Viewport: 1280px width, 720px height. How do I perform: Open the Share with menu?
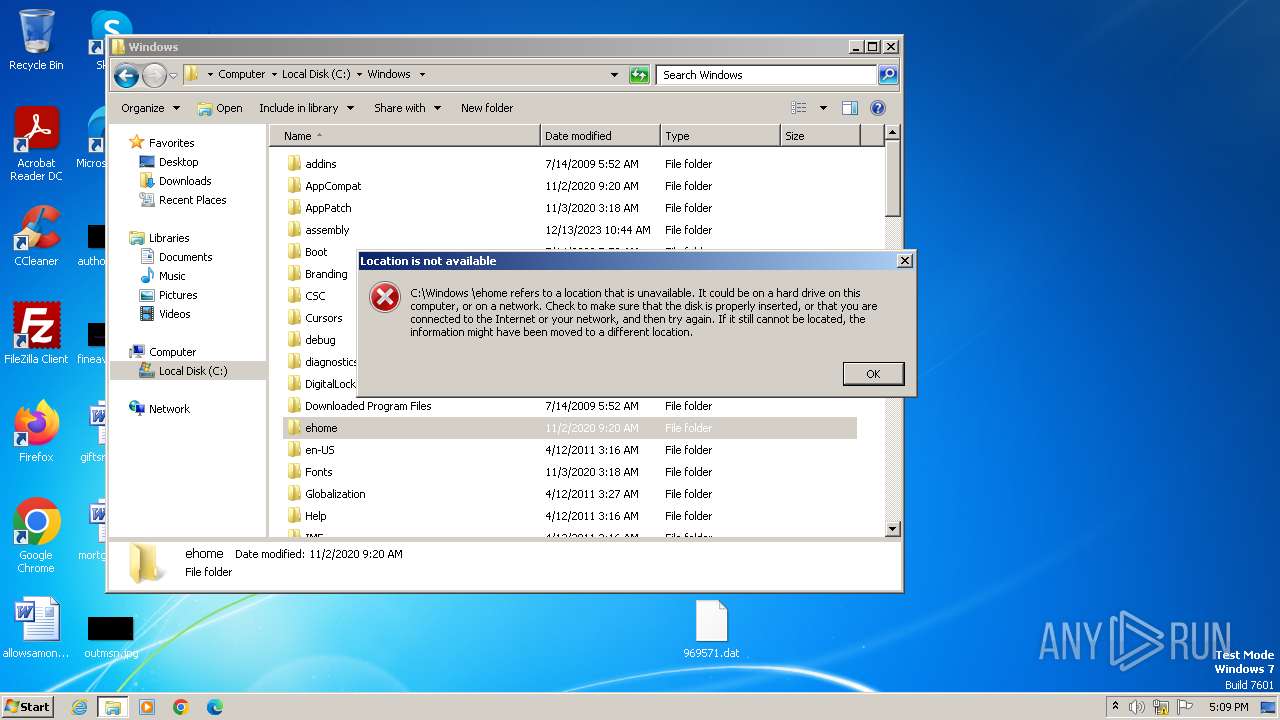[407, 108]
